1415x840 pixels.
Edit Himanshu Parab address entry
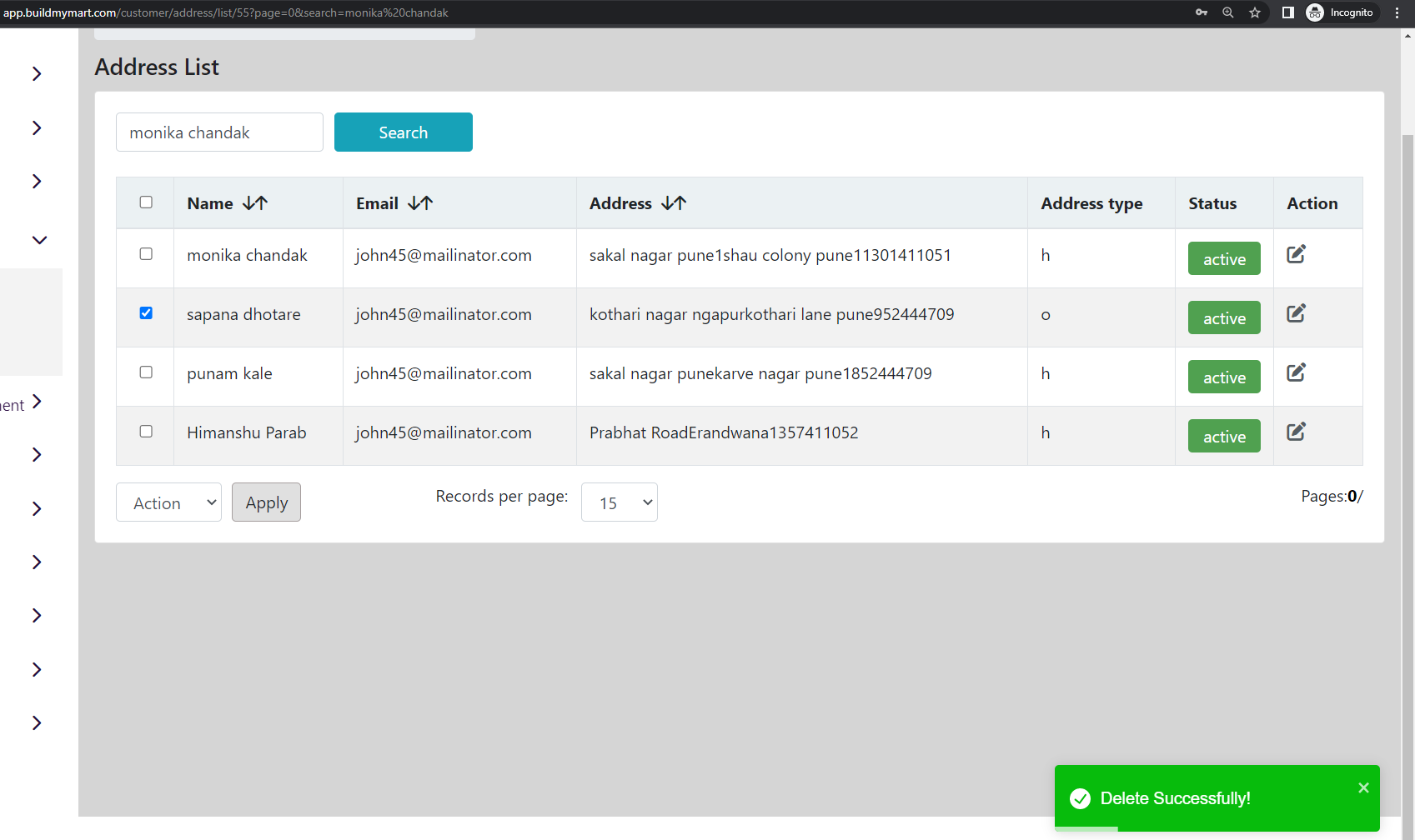coord(1296,432)
